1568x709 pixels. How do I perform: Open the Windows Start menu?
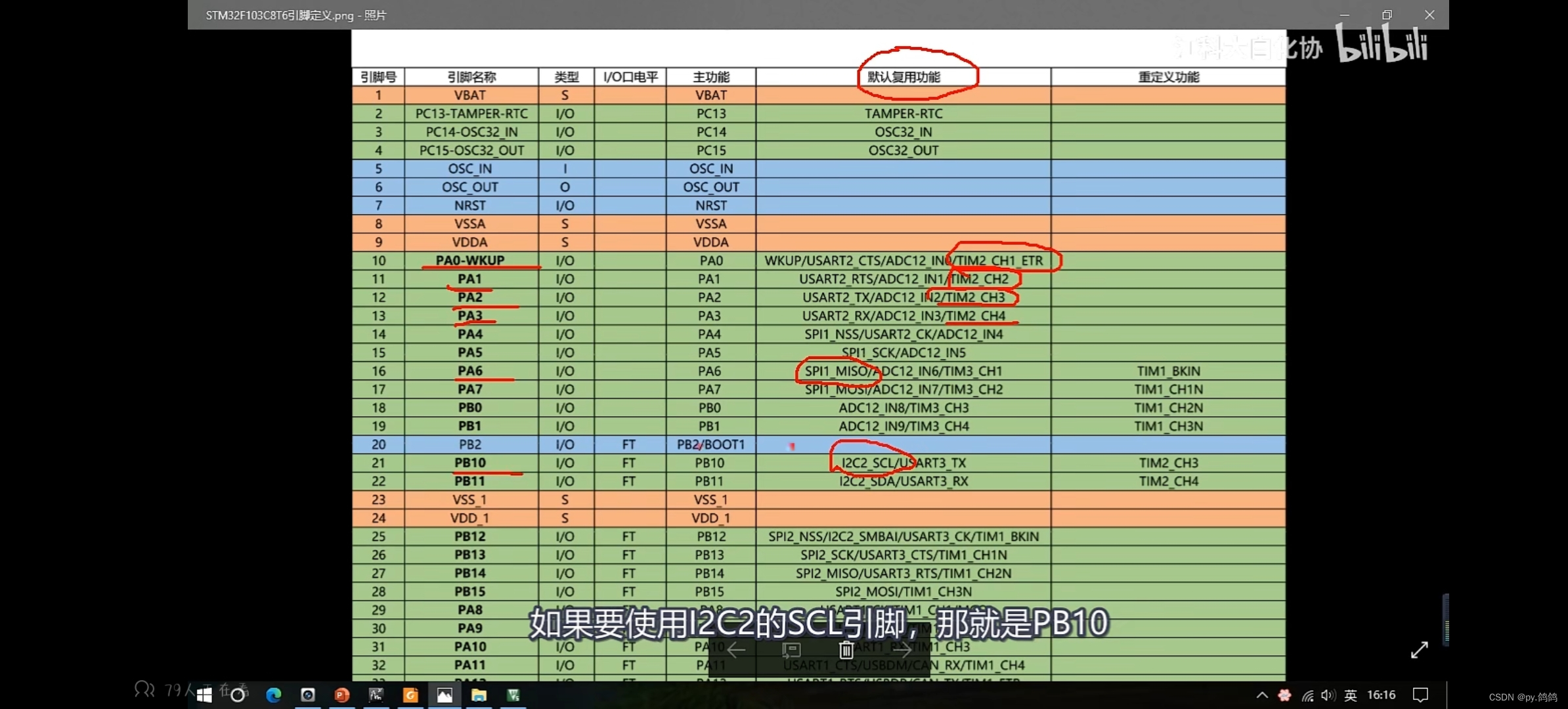point(204,695)
